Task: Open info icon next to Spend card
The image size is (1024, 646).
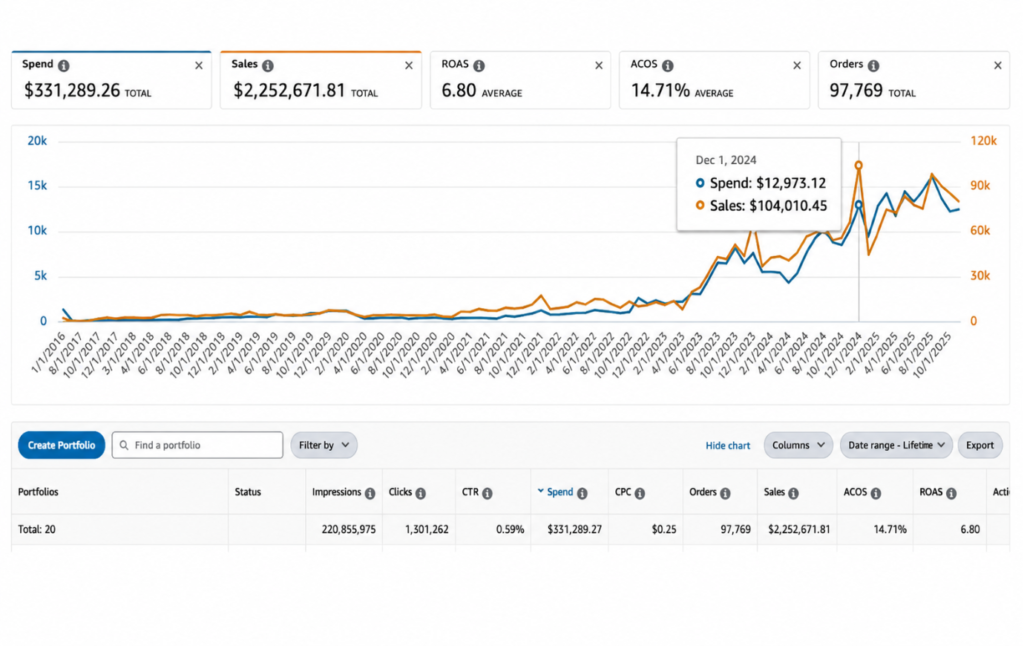Action: [x=63, y=65]
